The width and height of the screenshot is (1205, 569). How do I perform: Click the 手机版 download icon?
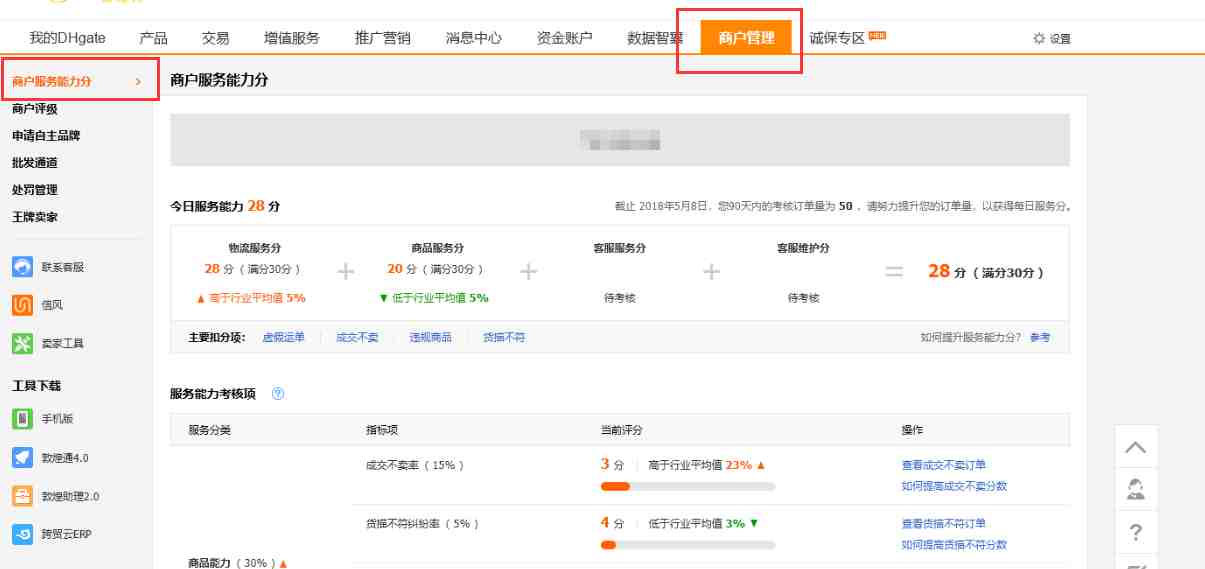[x=23, y=419]
